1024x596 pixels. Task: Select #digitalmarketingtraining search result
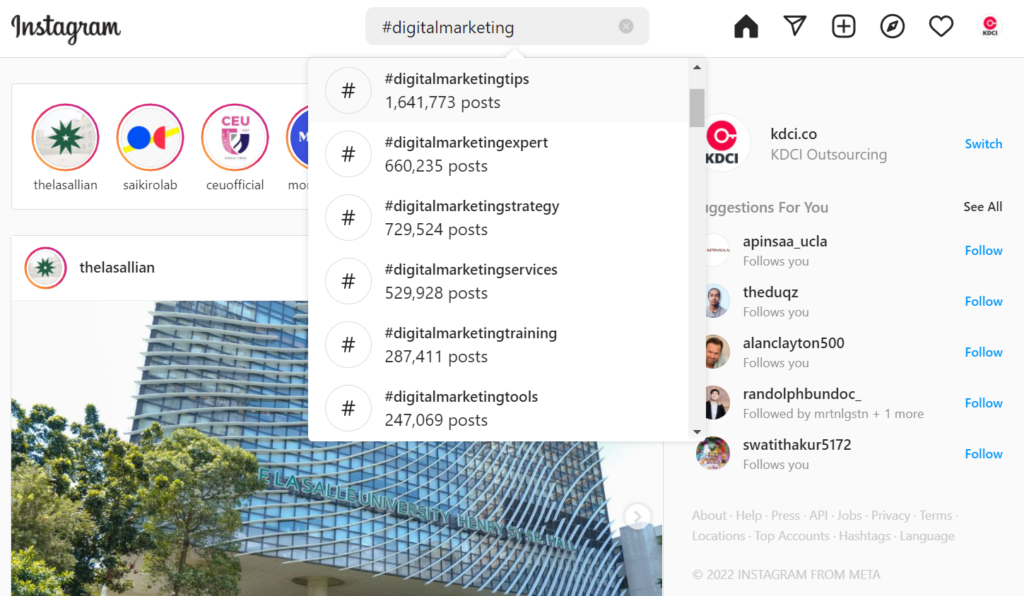tap(498, 345)
